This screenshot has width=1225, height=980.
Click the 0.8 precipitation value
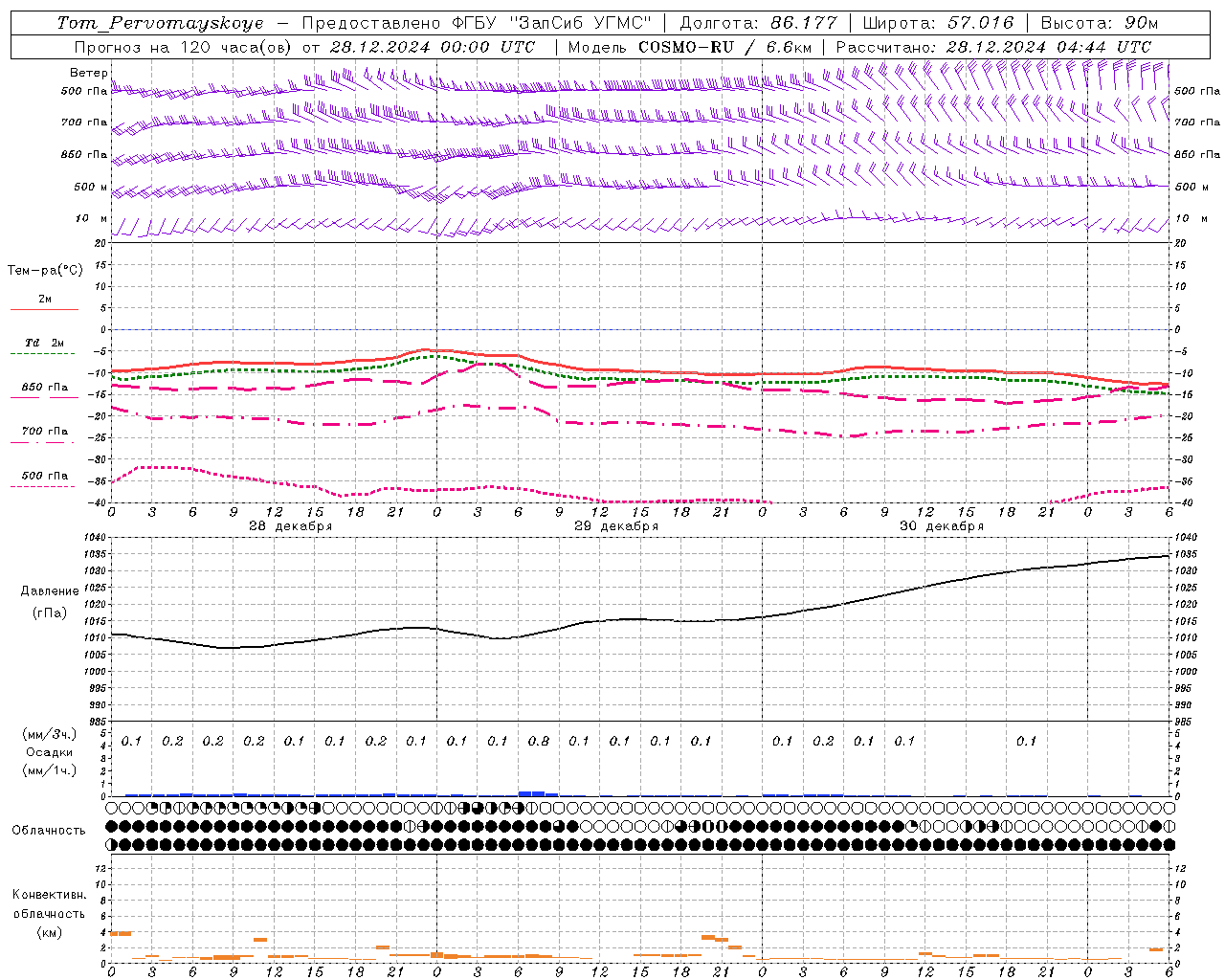coord(538,741)
